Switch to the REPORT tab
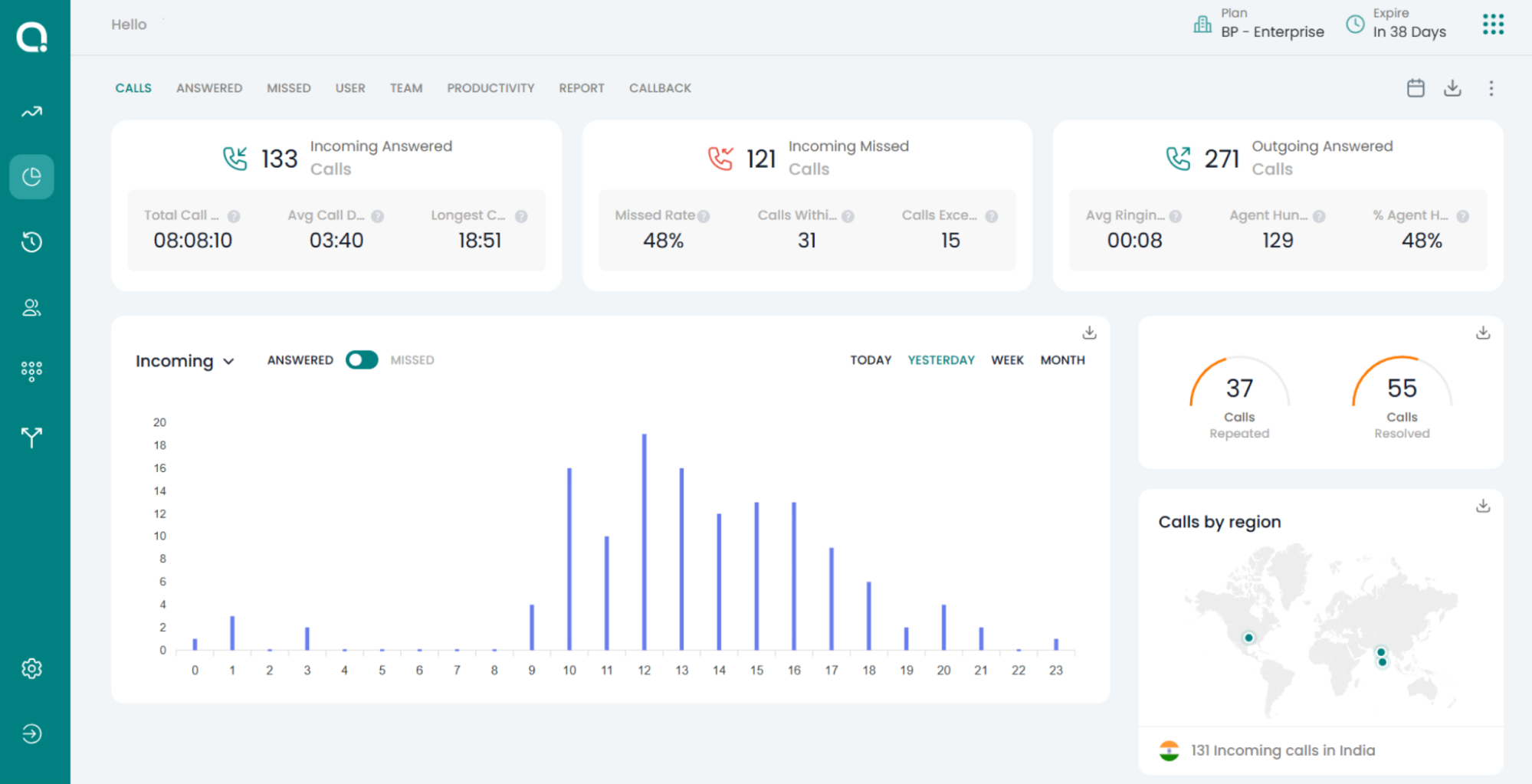The width and height of the screenshot is (1532, 784). tap(582, 88)
